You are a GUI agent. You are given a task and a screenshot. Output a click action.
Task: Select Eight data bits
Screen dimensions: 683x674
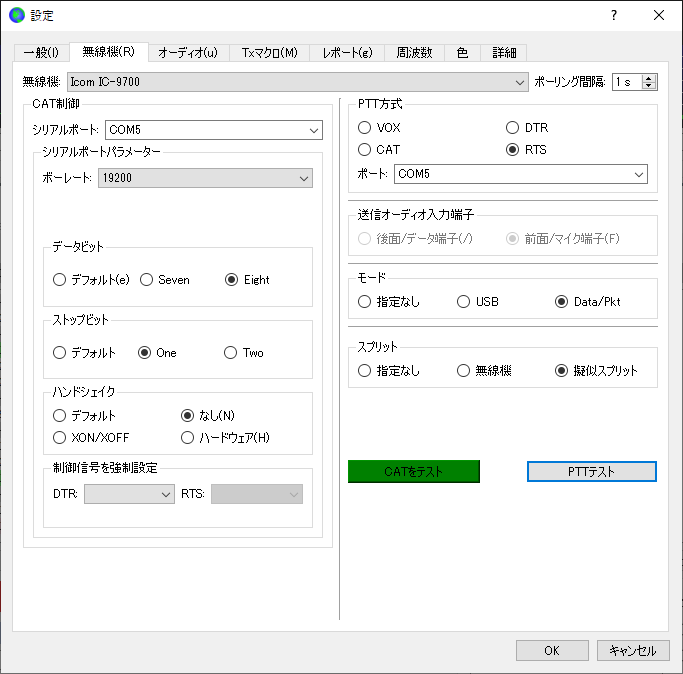pos(247,279)
